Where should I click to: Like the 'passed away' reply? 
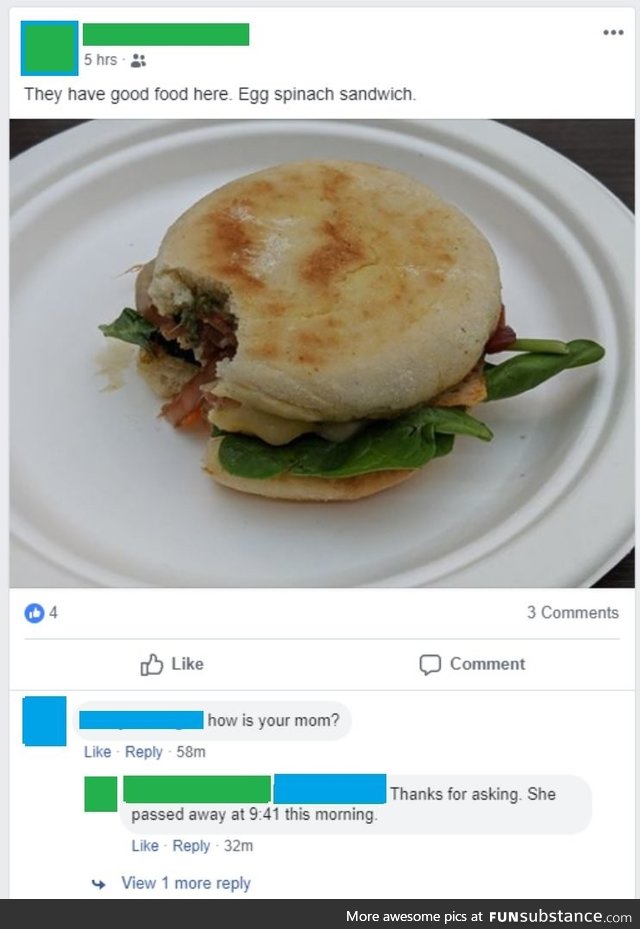pyautogui.click(x=145, y=845)
